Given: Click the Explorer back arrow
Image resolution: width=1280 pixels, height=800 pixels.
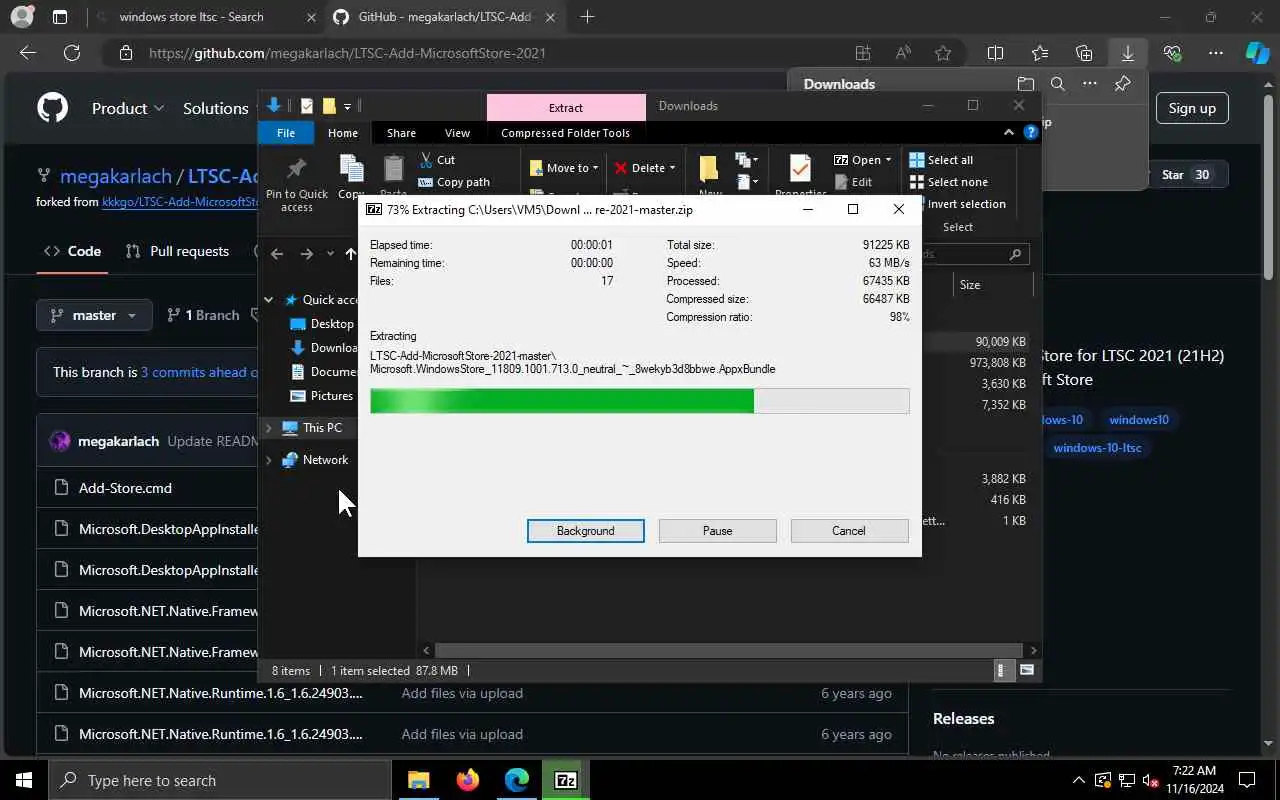Looking at the screenshot, I should [x=277, y=254].
